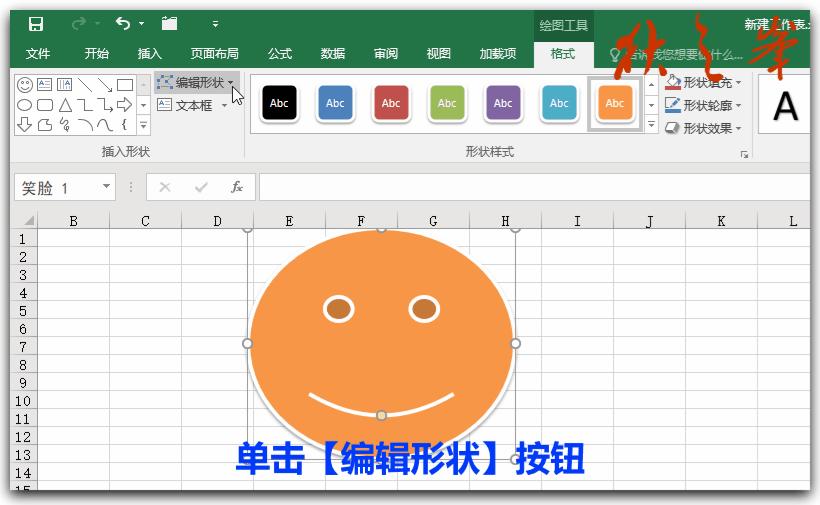This screenshot has width=820, height=505.
Task: Switch to the 视图 ribbon tab
Action: pyautogui.click(x=439, y=53)
